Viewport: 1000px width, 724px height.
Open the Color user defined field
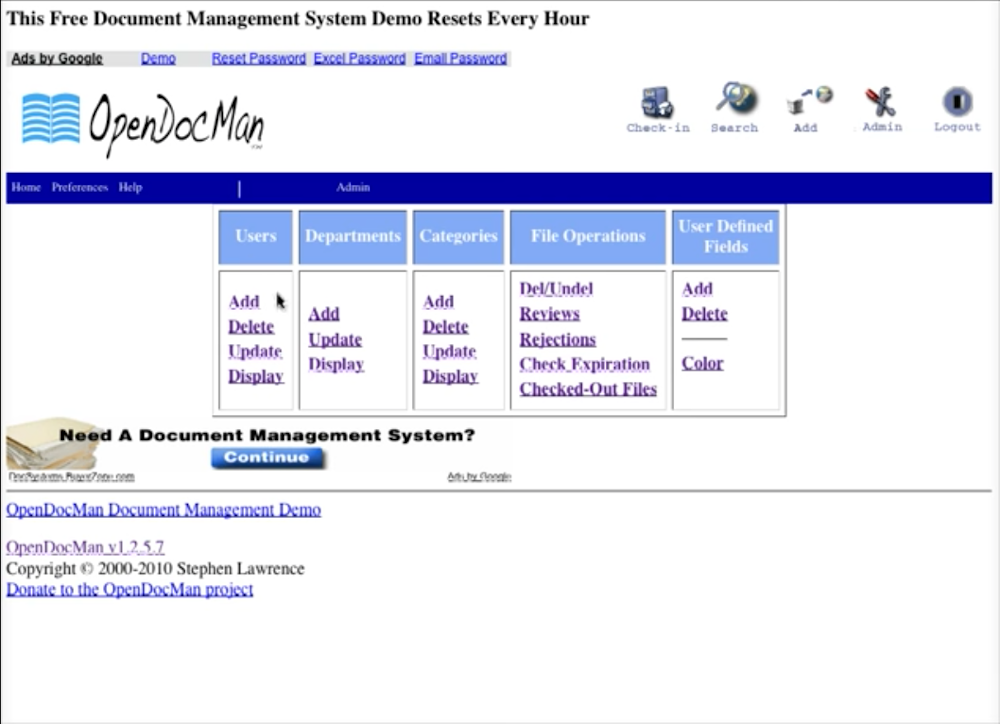click(x=703, y=364)
